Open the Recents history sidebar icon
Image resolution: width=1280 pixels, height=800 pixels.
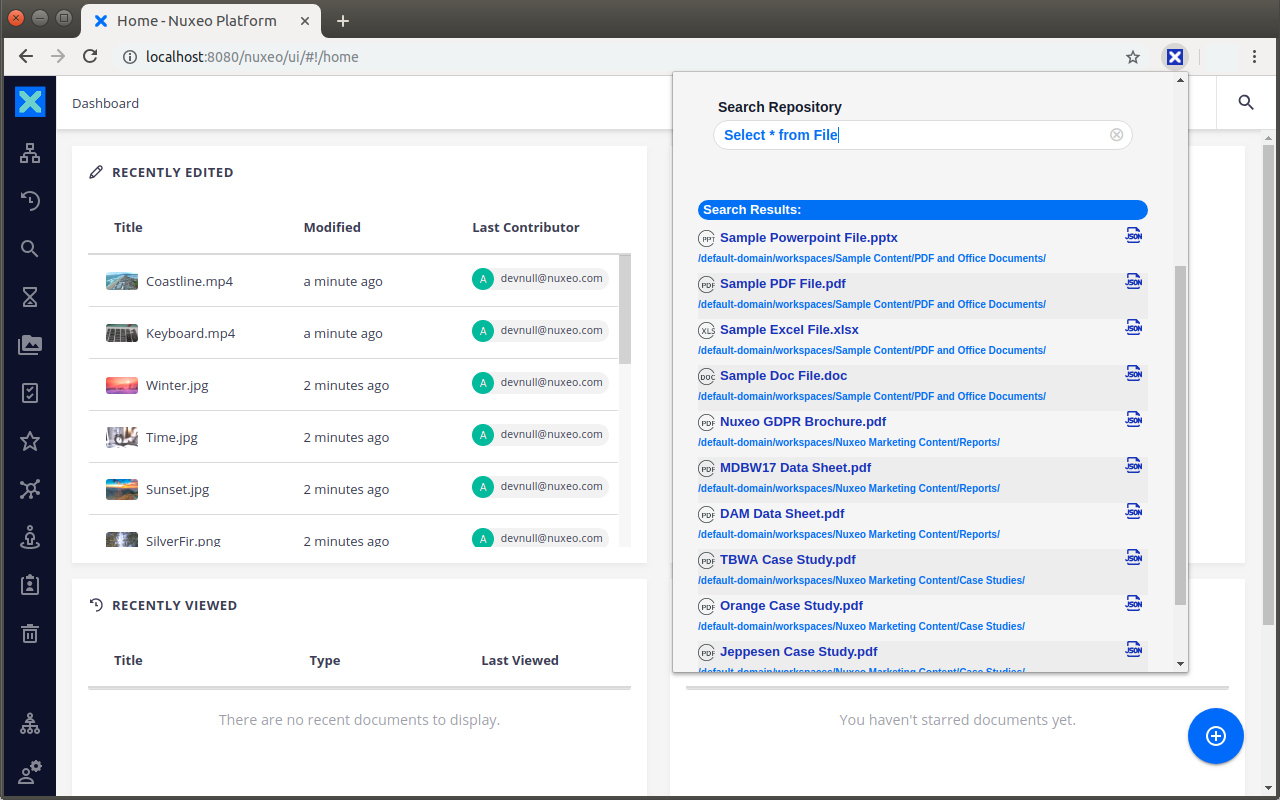click(30, 201)
